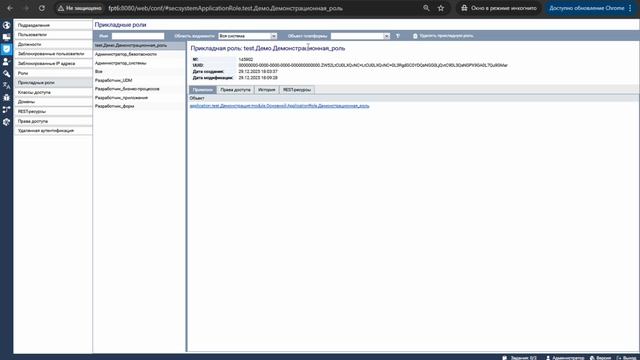Image resolution: width=640 pixels, height=360 pixels.
Task: Open Роли menu item
Action: point(53,73)
